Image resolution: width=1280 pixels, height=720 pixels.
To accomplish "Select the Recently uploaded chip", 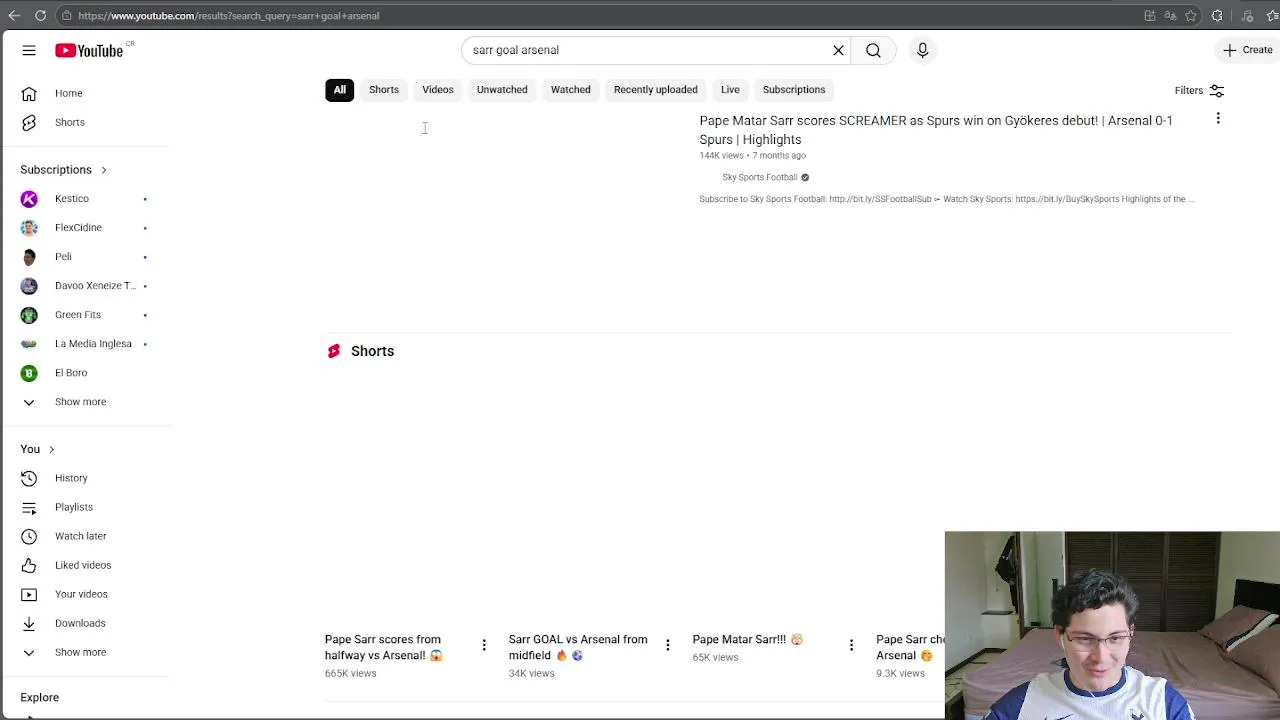I will [x=656, y=90].
